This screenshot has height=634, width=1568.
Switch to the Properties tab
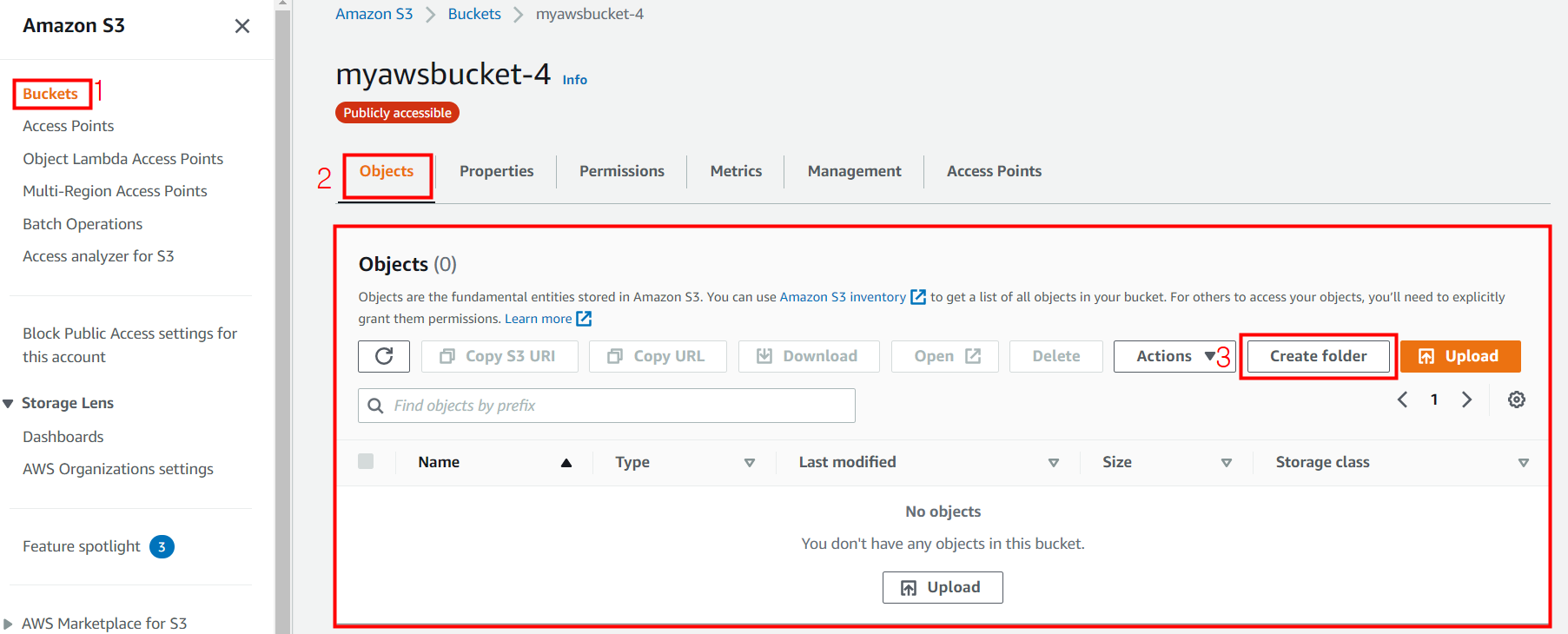497,171
